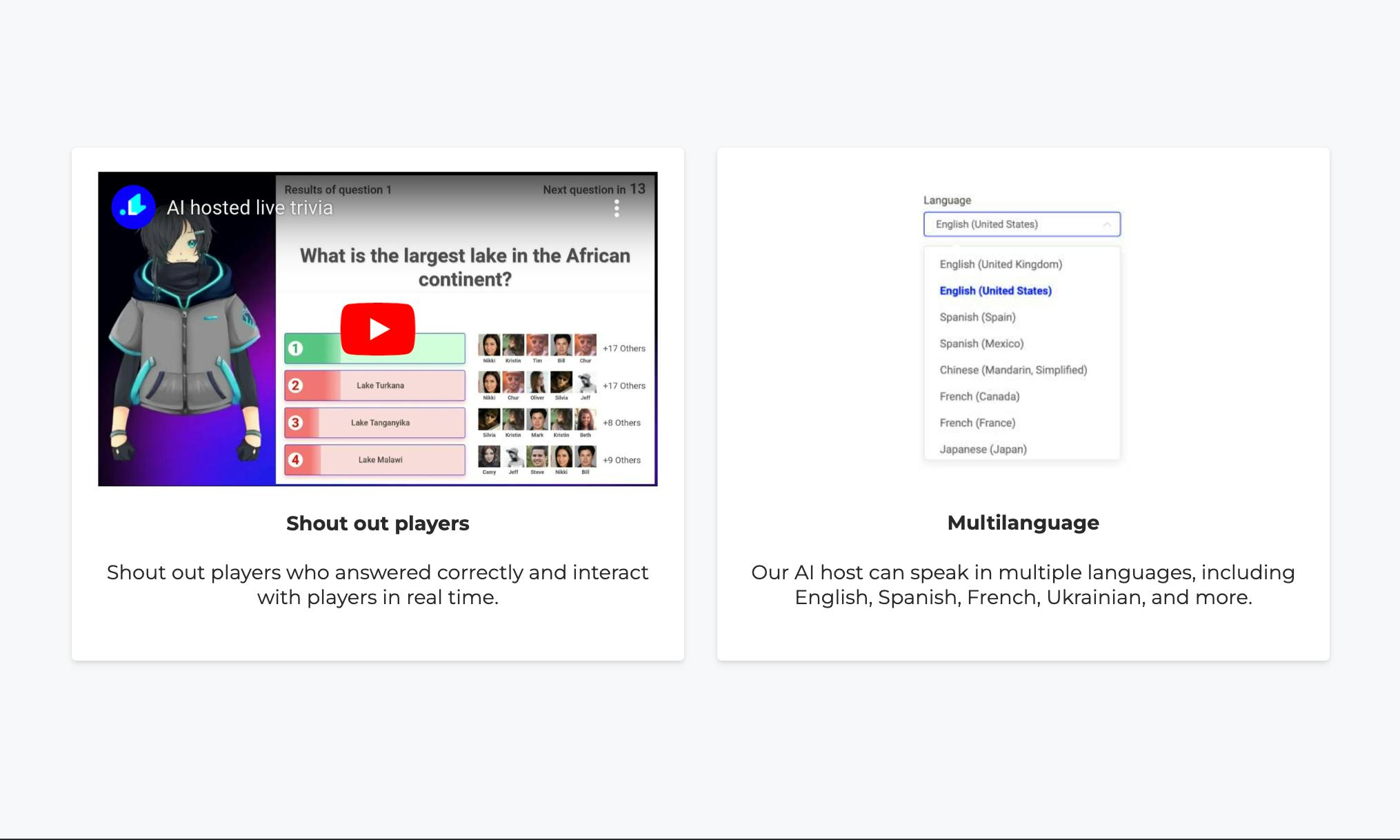Image resolution: width=1400 pixels, height=840 pixels.
Task: Click the Shout out players heading
Action: [x=377, y=523]
